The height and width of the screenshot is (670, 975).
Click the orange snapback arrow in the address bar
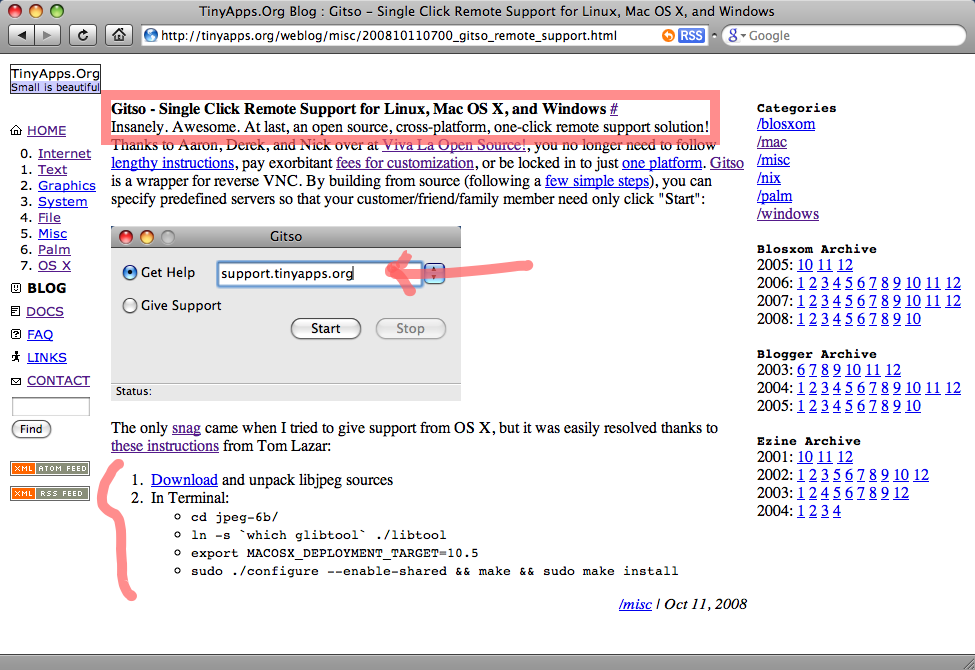click(x=668, y=35)
